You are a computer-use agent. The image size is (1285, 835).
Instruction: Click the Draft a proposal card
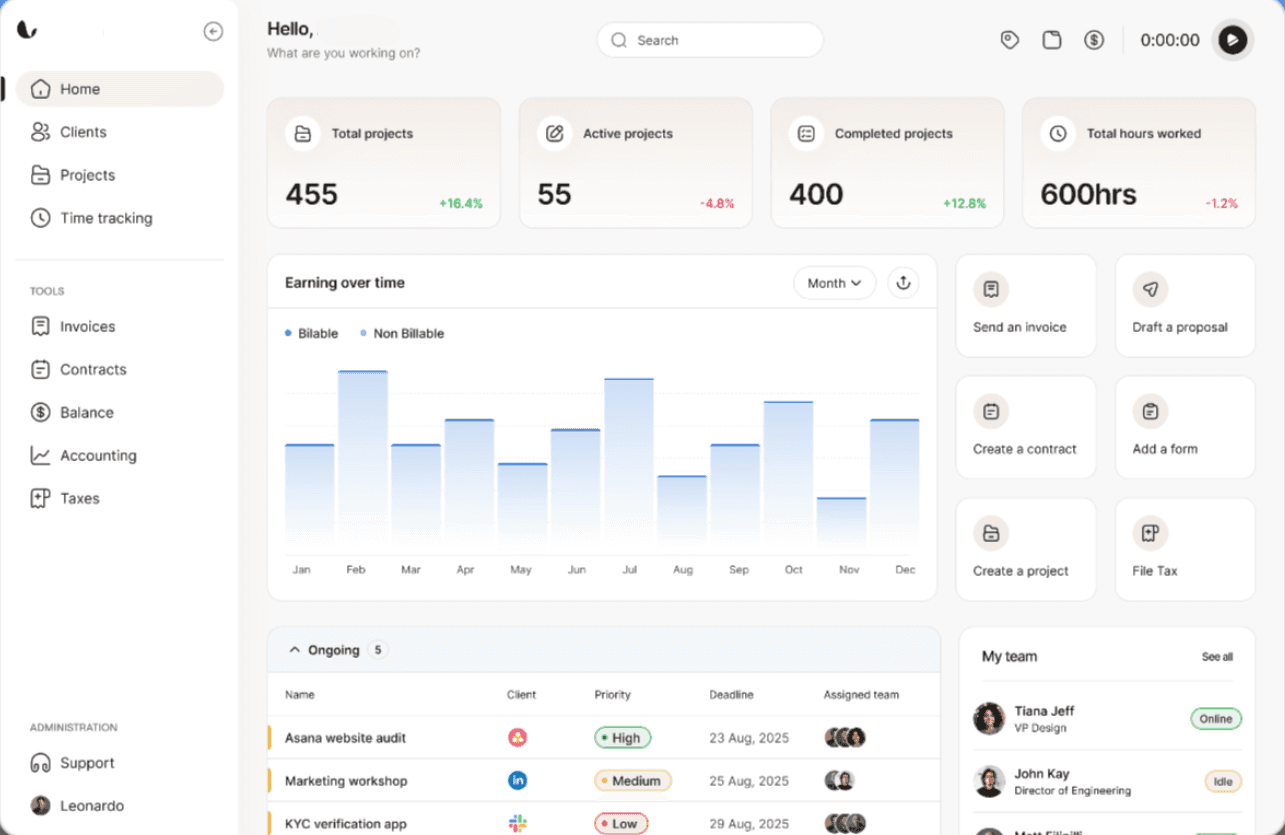1185,306
